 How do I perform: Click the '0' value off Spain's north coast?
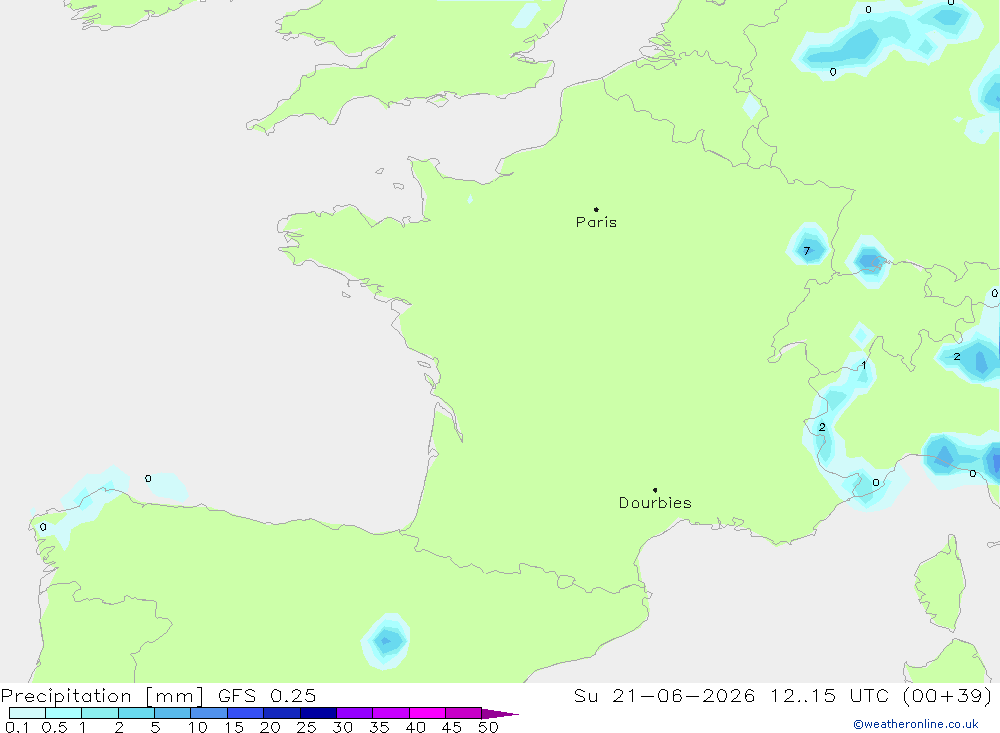pyautogui.click(x=148, y=478)
